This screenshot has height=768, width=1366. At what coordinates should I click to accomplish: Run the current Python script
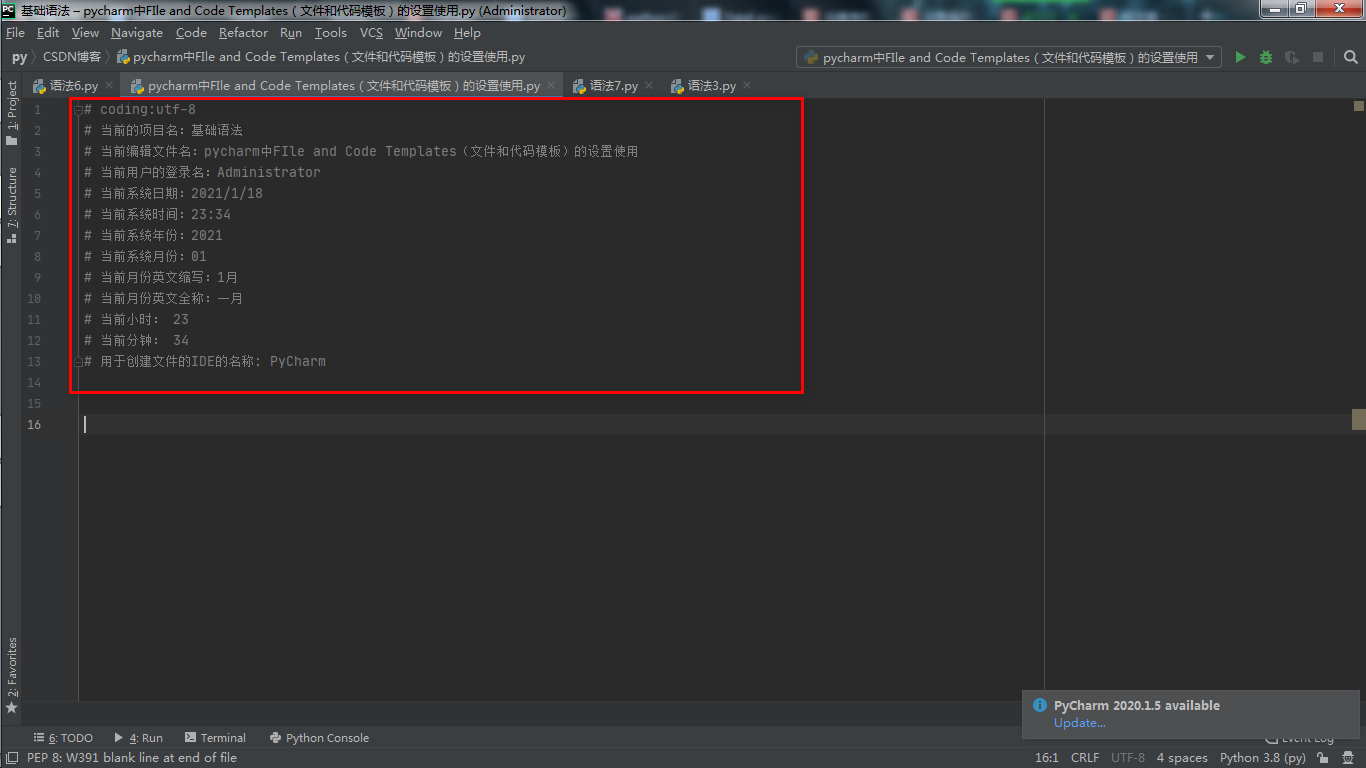(x=1240, y=57)
